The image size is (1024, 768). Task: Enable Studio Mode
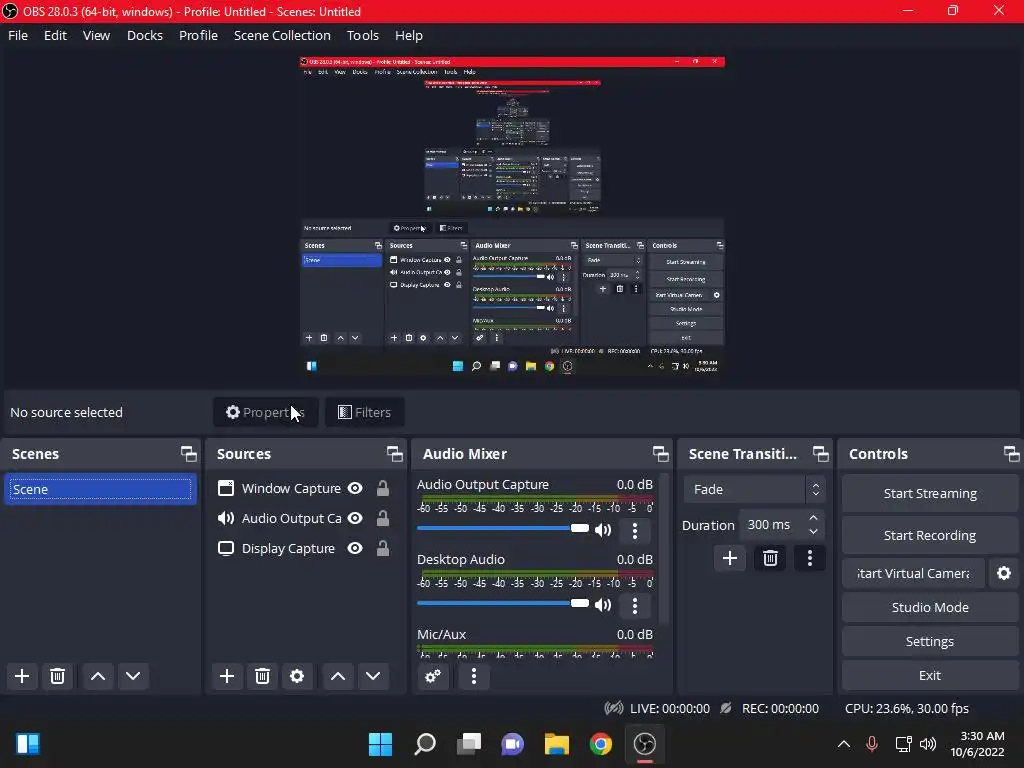point(930,607)
